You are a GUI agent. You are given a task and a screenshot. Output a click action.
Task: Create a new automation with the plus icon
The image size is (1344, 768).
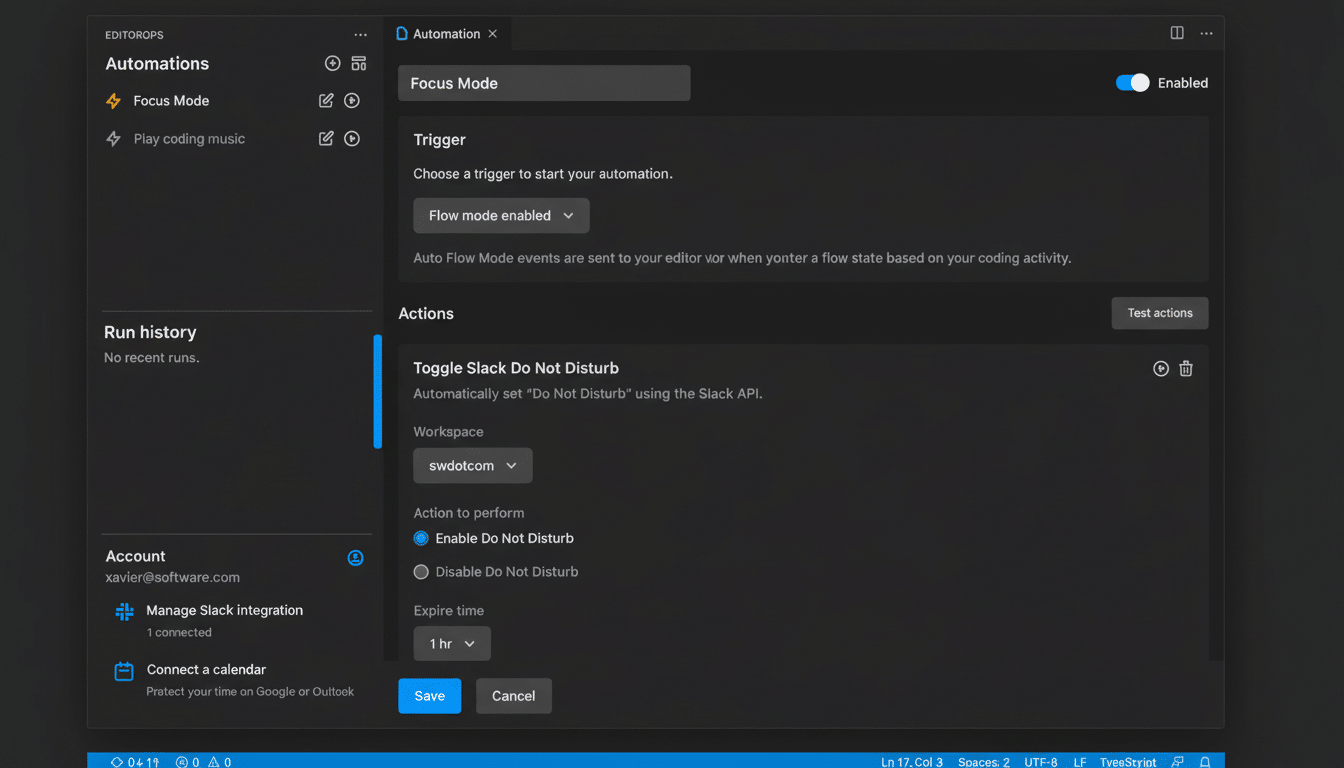pos(332,63)
